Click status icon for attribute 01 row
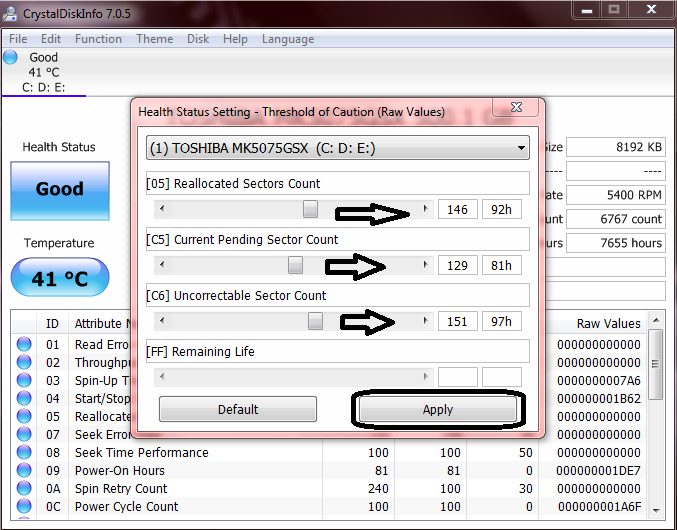The height and width of the screenshot is (530, 677). click(x=24, y=344)
